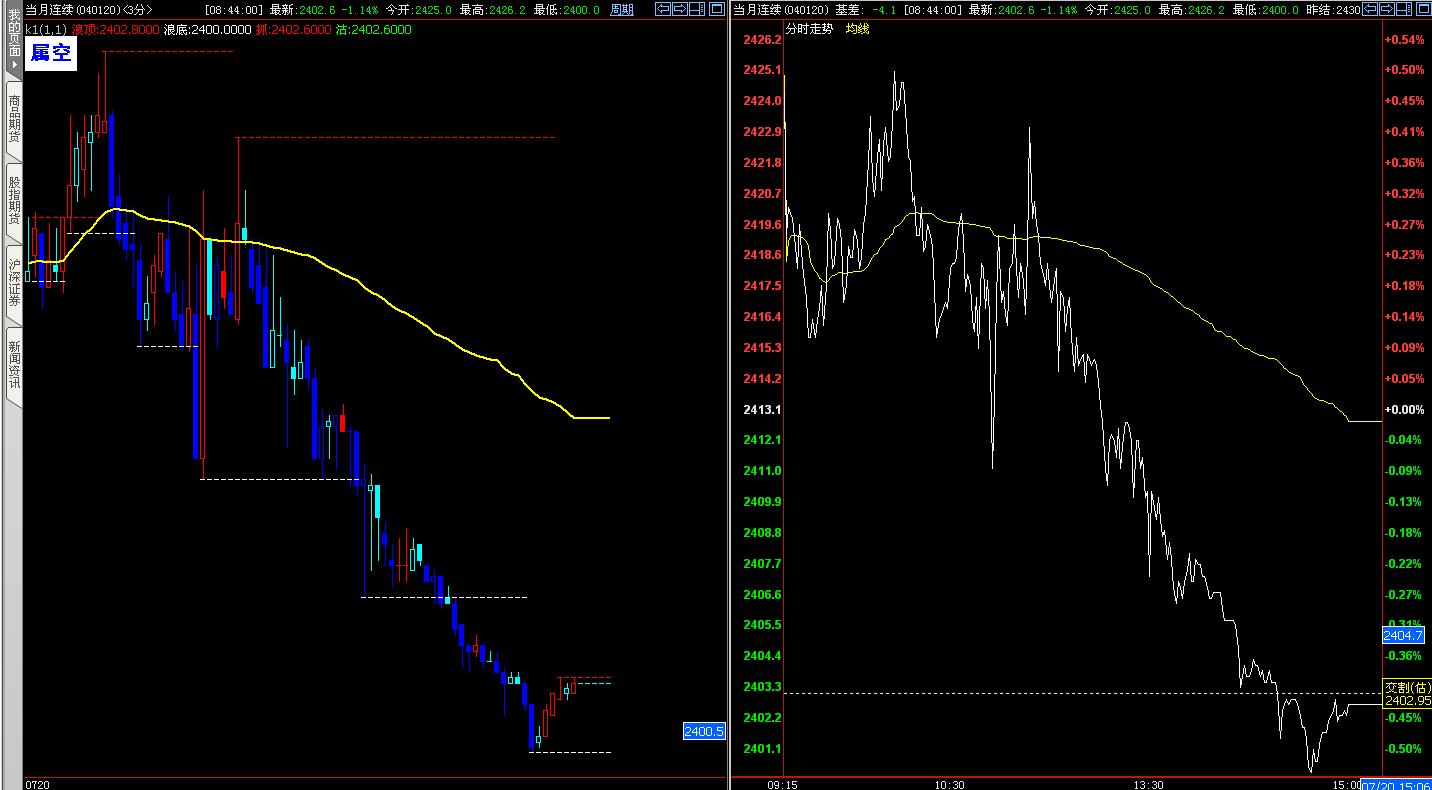Click the 浪底:2400.0000 indicator value
1432x790 pixels.
click(207, 29)
